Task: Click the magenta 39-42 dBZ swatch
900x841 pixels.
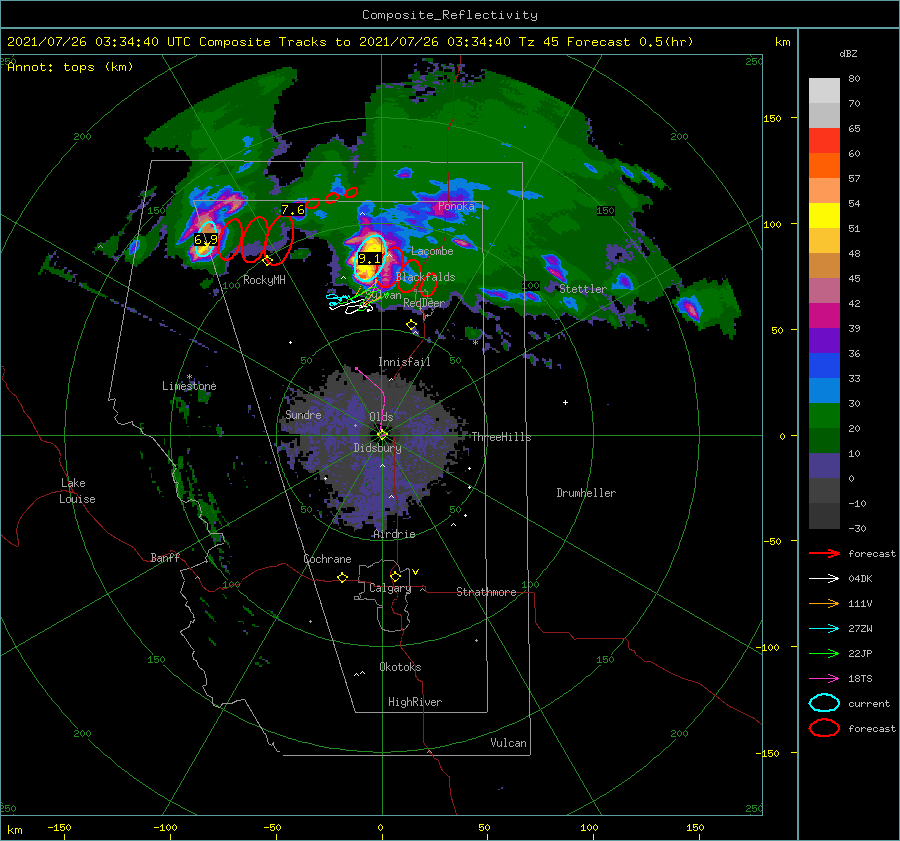Action: 824,316
